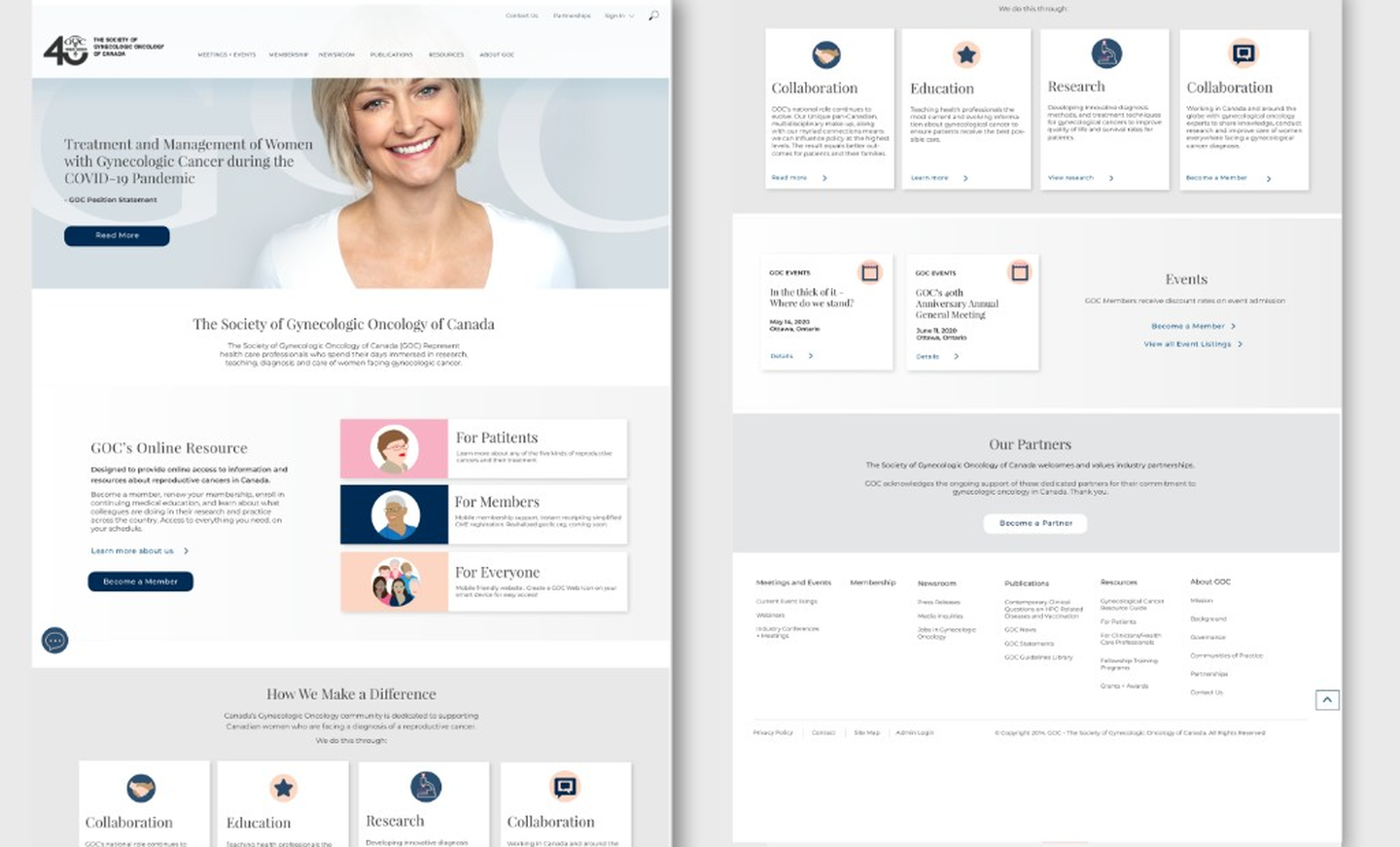Click the chat-screen Collaboration icon in the left page mockup

pyautogui.click(x=565, y=786)
